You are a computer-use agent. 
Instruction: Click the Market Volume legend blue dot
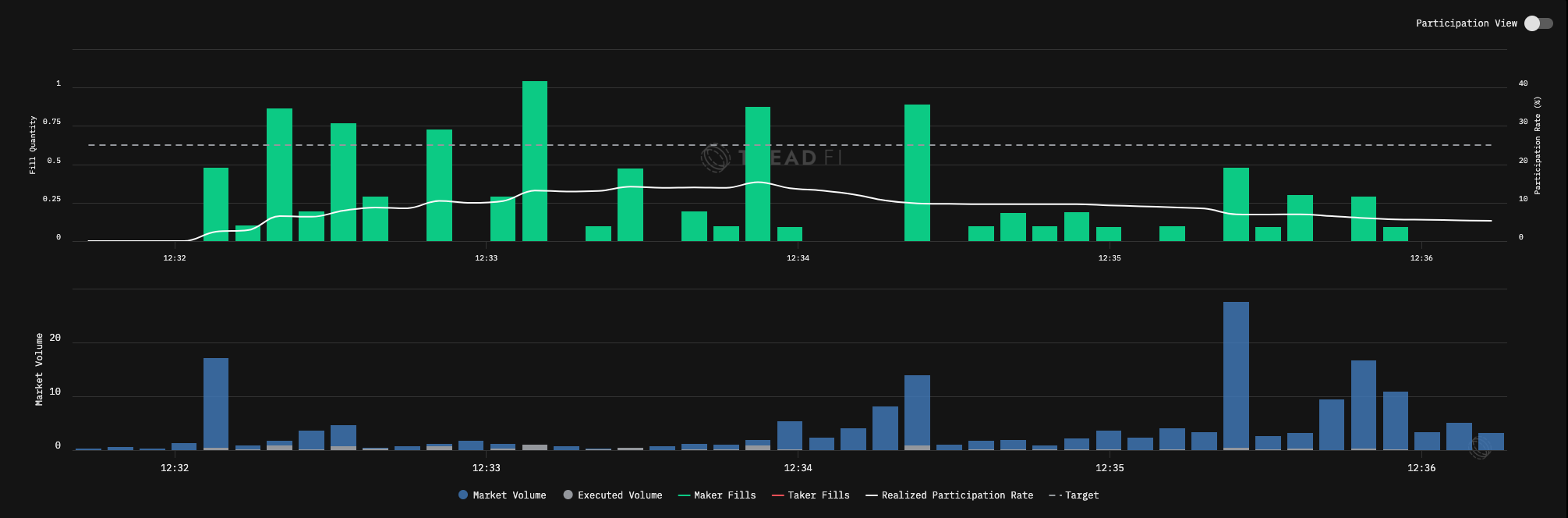coord(463,495)
